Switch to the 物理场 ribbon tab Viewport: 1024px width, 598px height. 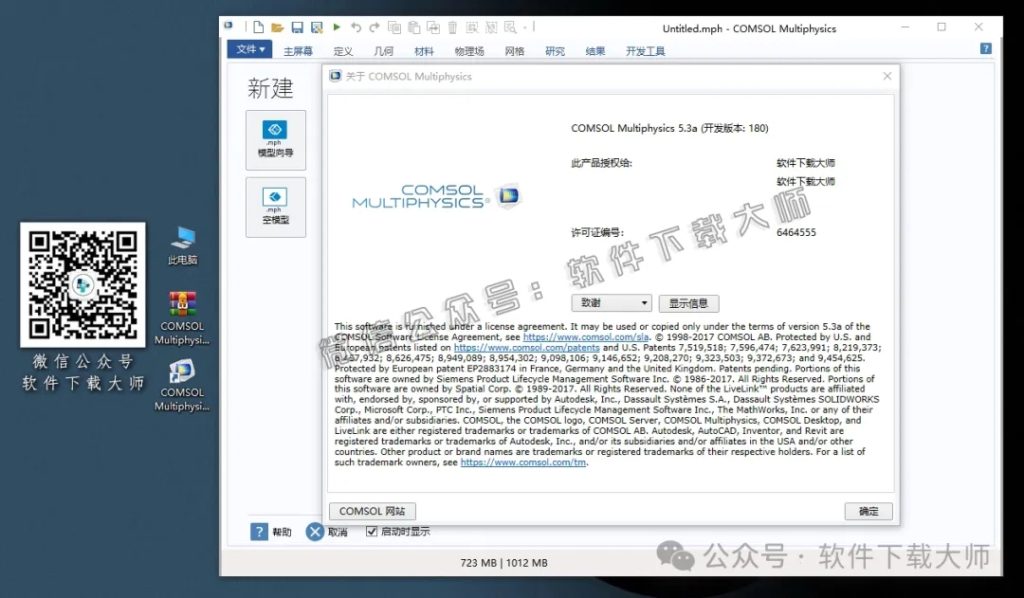point(470,50)
